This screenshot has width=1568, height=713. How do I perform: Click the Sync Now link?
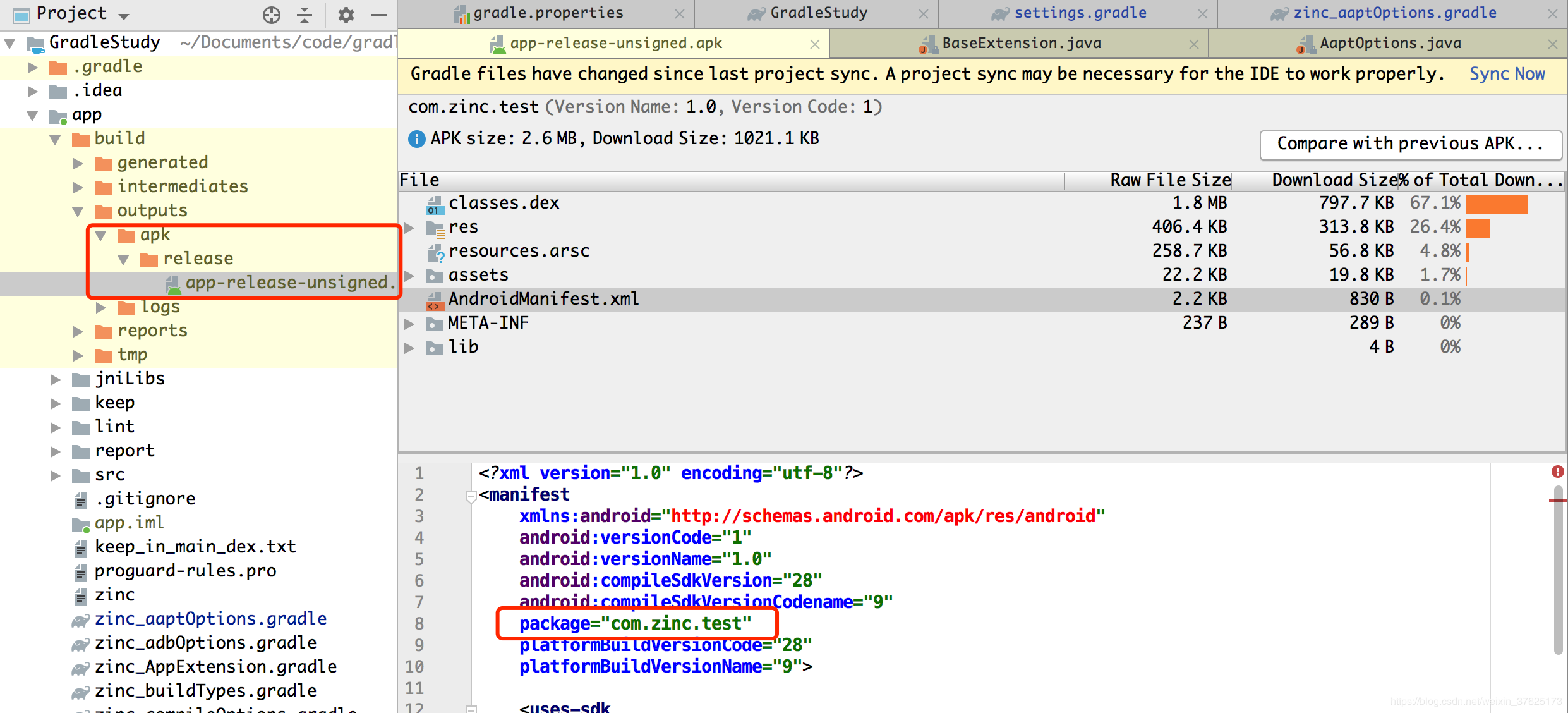pyautogui.click(x=1507, y=74)
